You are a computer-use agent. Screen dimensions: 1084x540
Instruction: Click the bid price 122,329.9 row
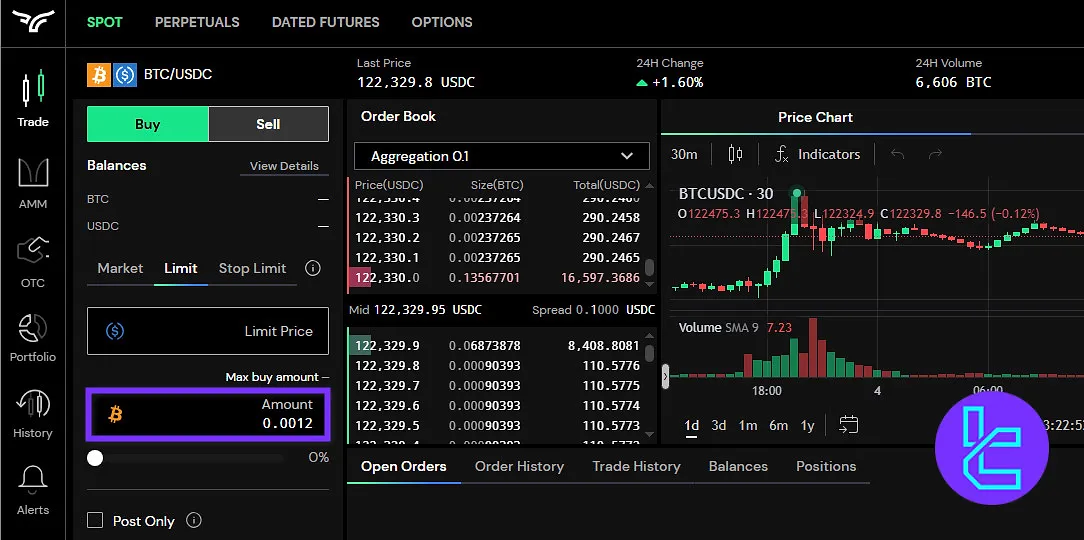click(497, 345)
